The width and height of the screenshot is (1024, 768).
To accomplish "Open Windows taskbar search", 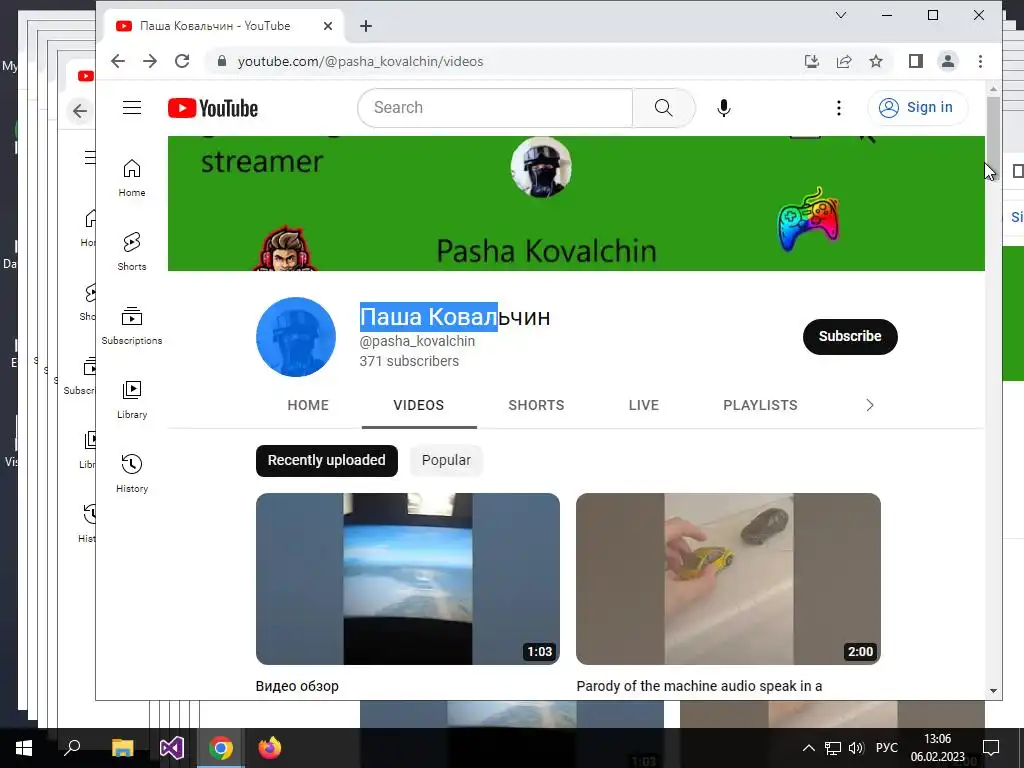I will coord(72,748).
